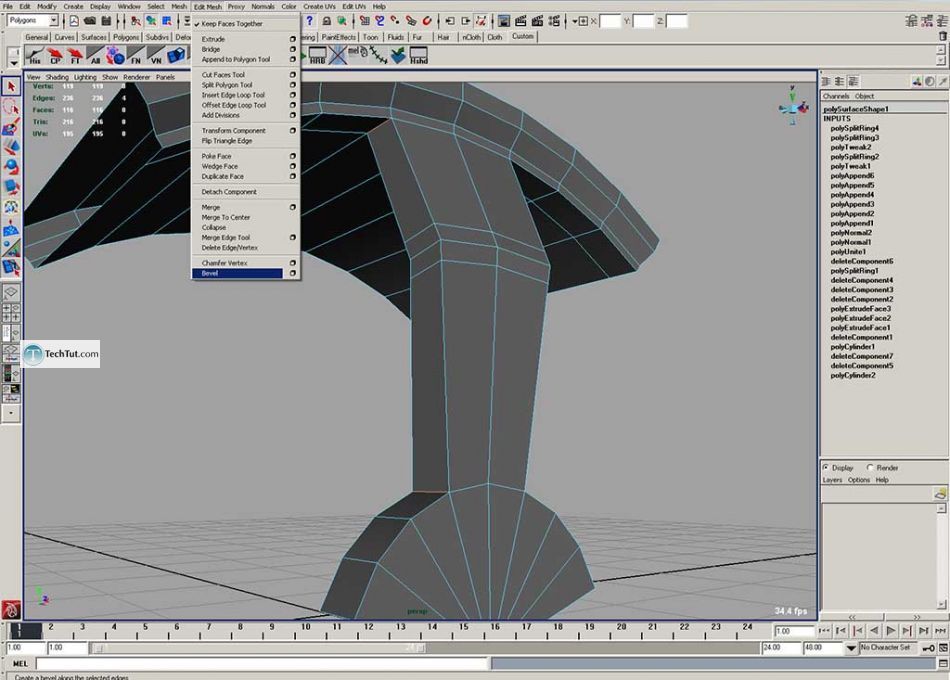
Task: Choose Insert Edge Loop Tool
Action: click(233, 95)
